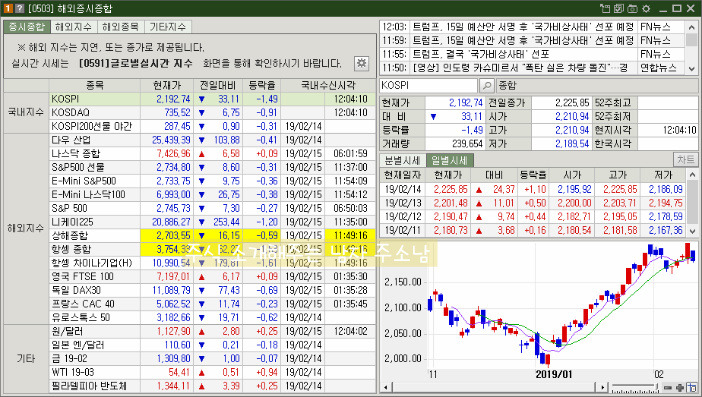Click the number 1 icon in title bar
Viewport: 702px width, 397px height.
point(8,9)
